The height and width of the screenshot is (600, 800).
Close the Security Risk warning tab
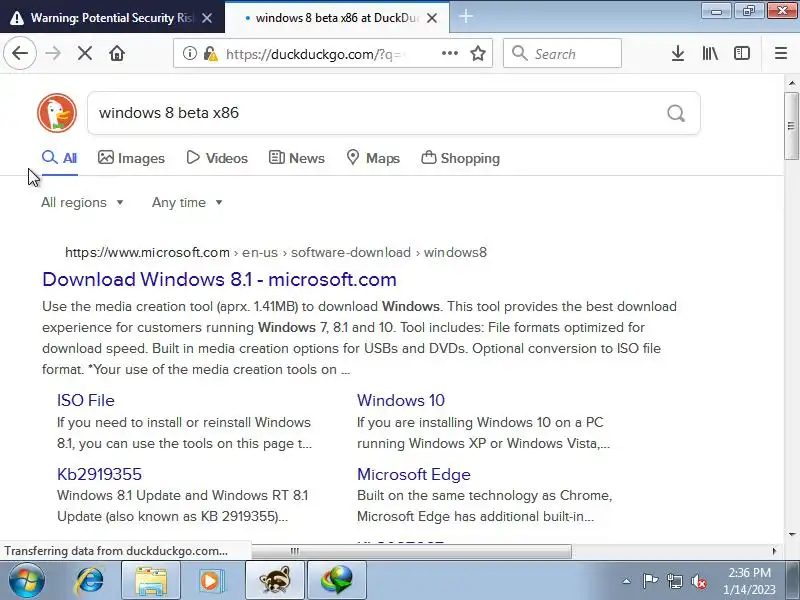[207, 18]
